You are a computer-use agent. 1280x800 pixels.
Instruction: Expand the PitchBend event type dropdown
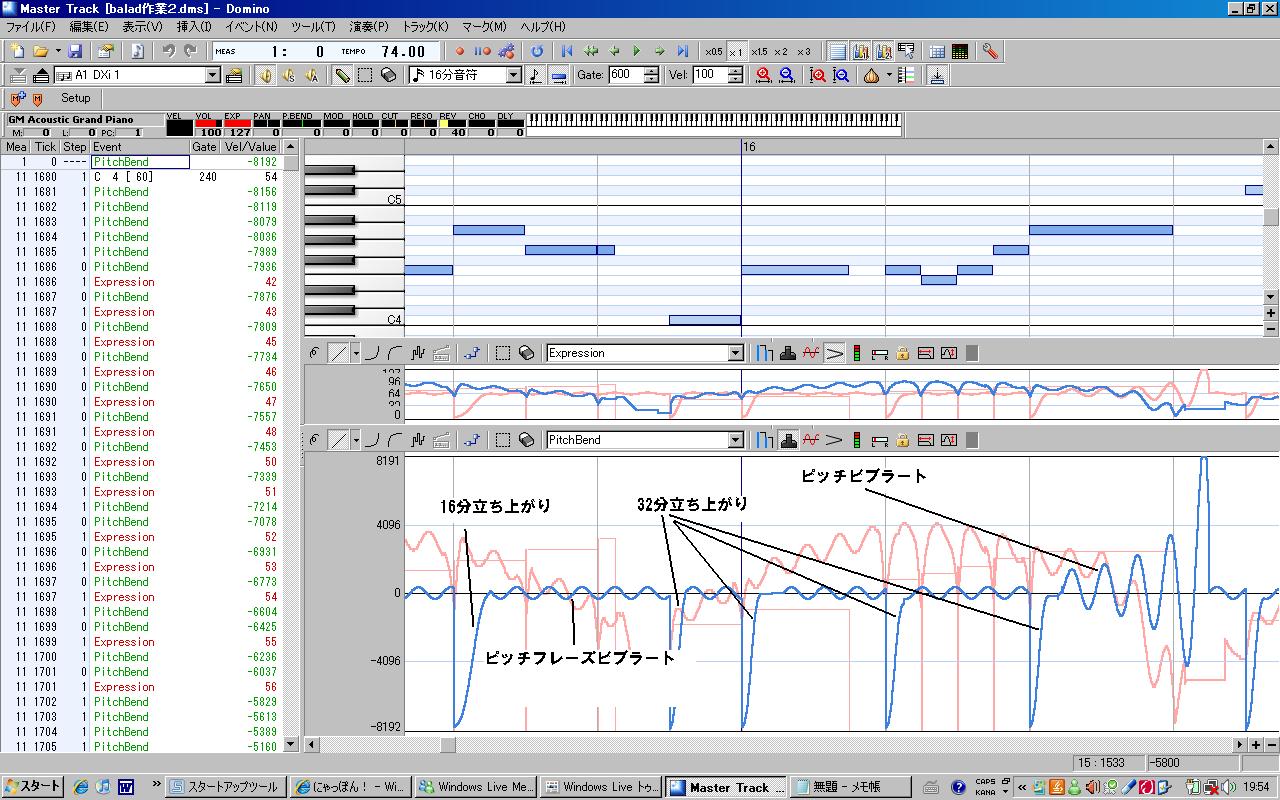click(736, 440)
